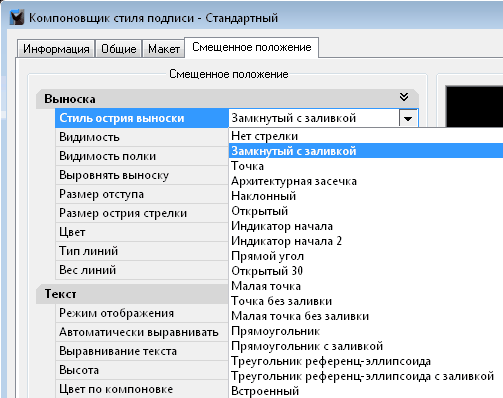Switch to the Информация tab
The height and width of the screenshot is (398, 503).
[56, 49]
